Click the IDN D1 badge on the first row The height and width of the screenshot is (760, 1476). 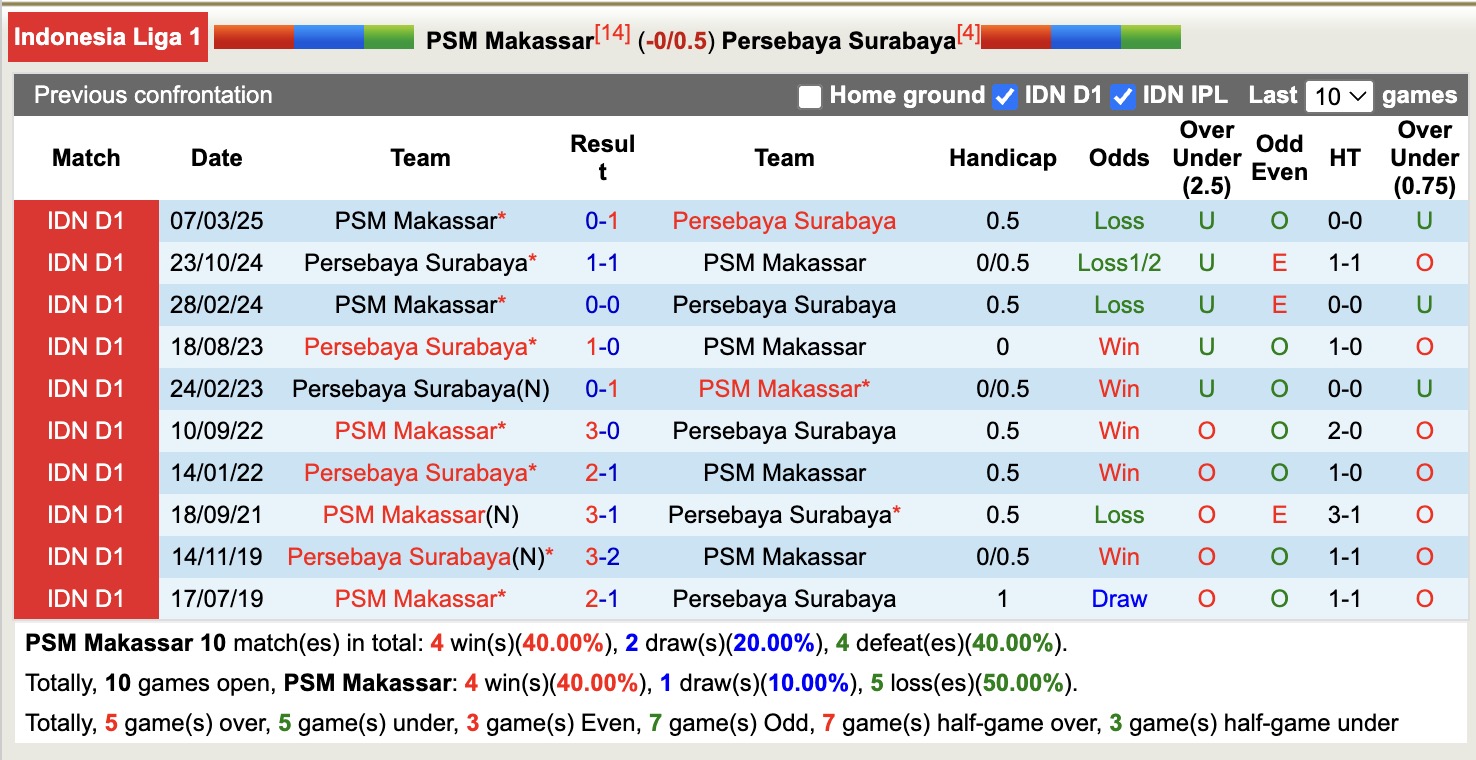tap(85, 220)
